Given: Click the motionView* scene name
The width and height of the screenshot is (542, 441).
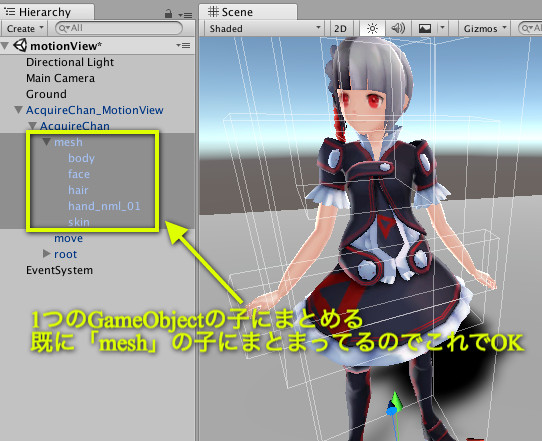Looking at the screenshot, I should click(x=66, y=46).
